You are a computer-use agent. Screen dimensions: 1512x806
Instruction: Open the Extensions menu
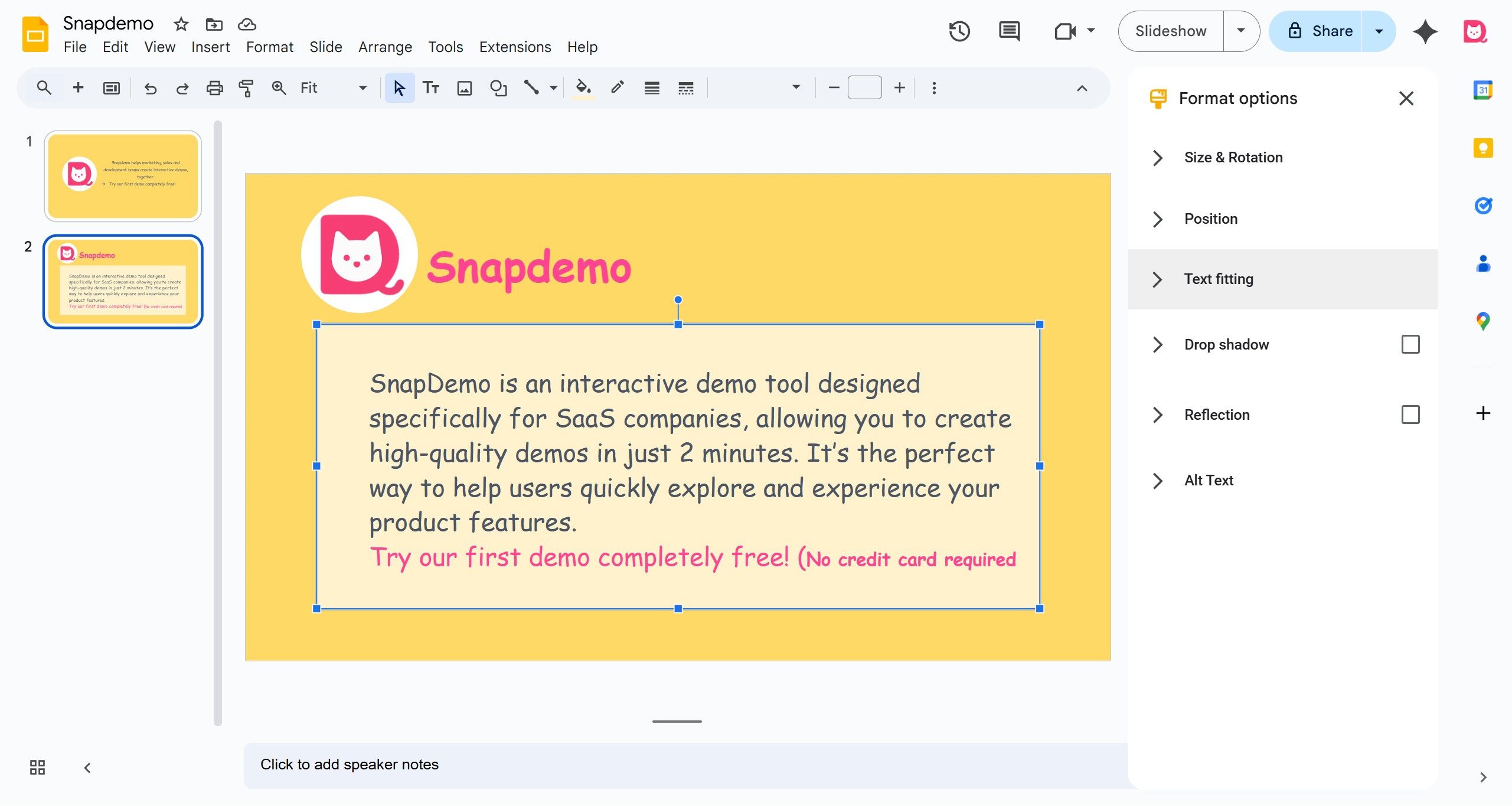(x=515, y=47)
